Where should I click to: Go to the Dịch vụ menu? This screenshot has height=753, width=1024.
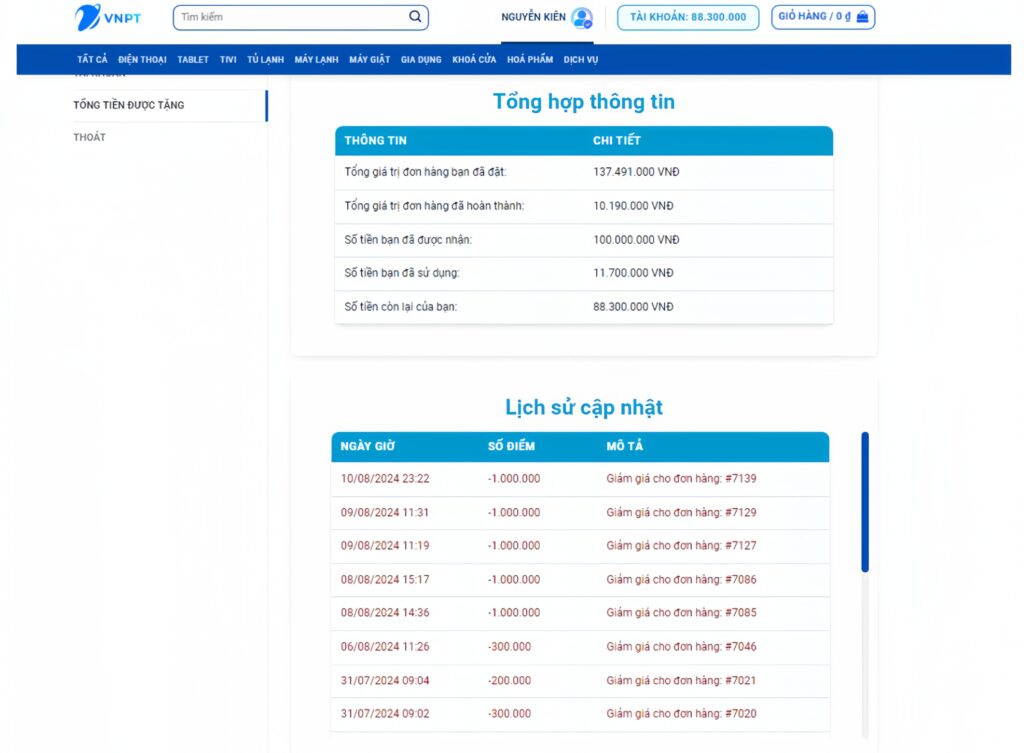(x=581, y=60)
